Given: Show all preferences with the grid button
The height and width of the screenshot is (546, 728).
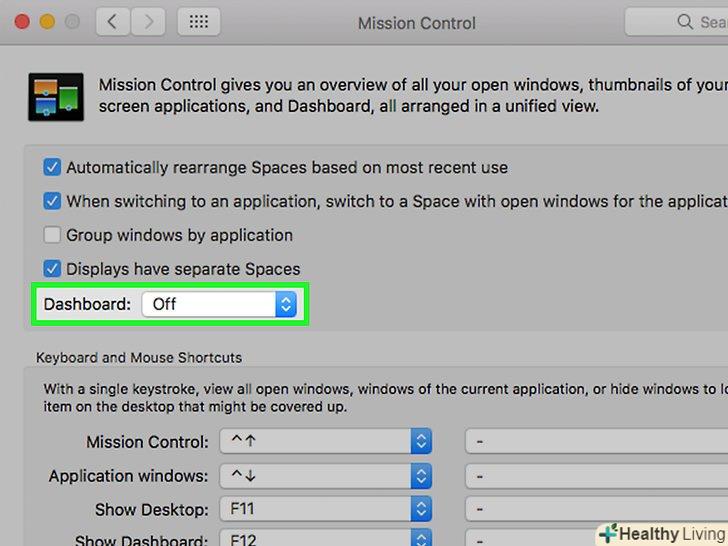Looking at the screenshot, I should (x=199, y=21).
